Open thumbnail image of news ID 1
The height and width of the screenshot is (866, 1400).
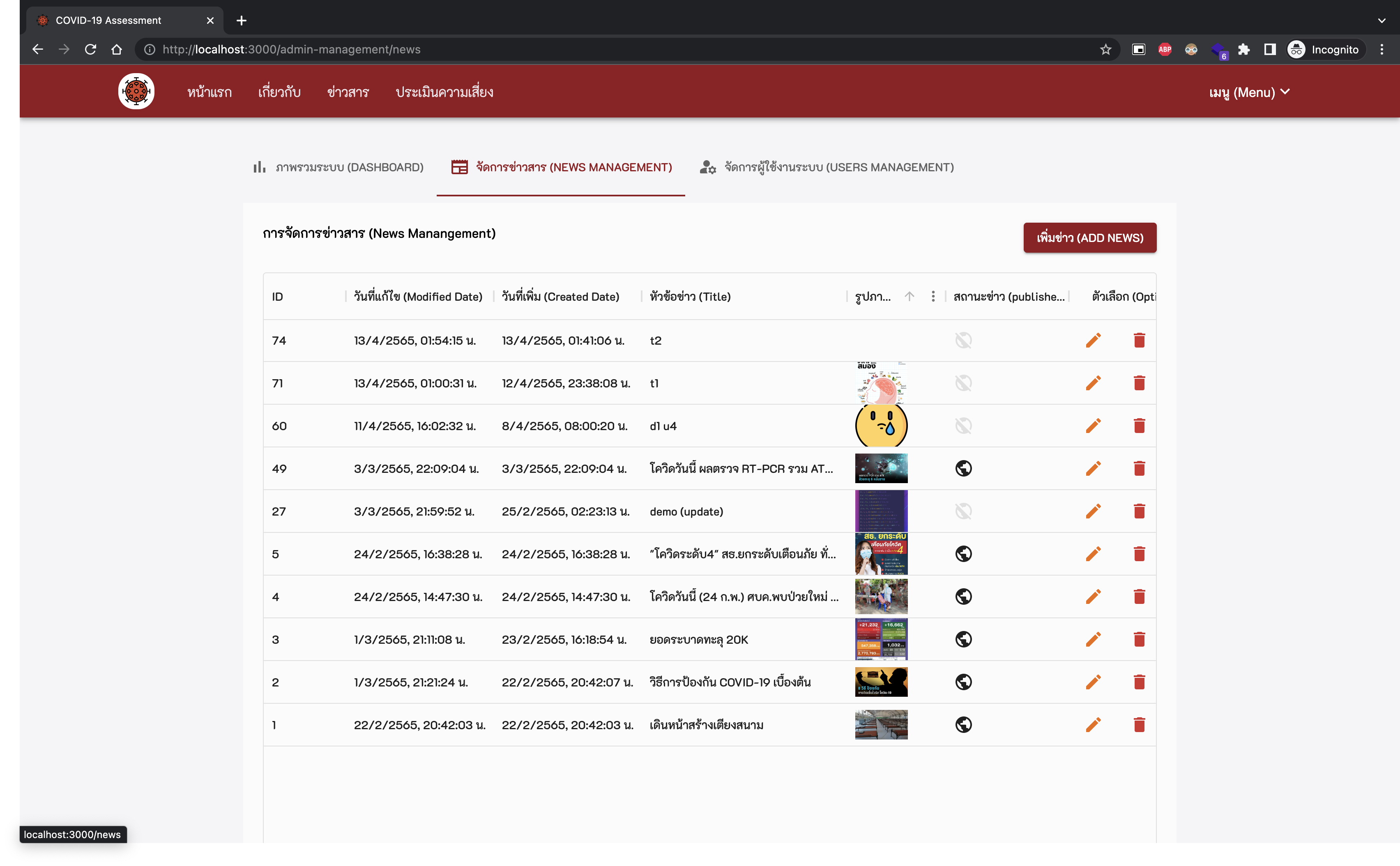pyautogui.click(x=881, y=725)
